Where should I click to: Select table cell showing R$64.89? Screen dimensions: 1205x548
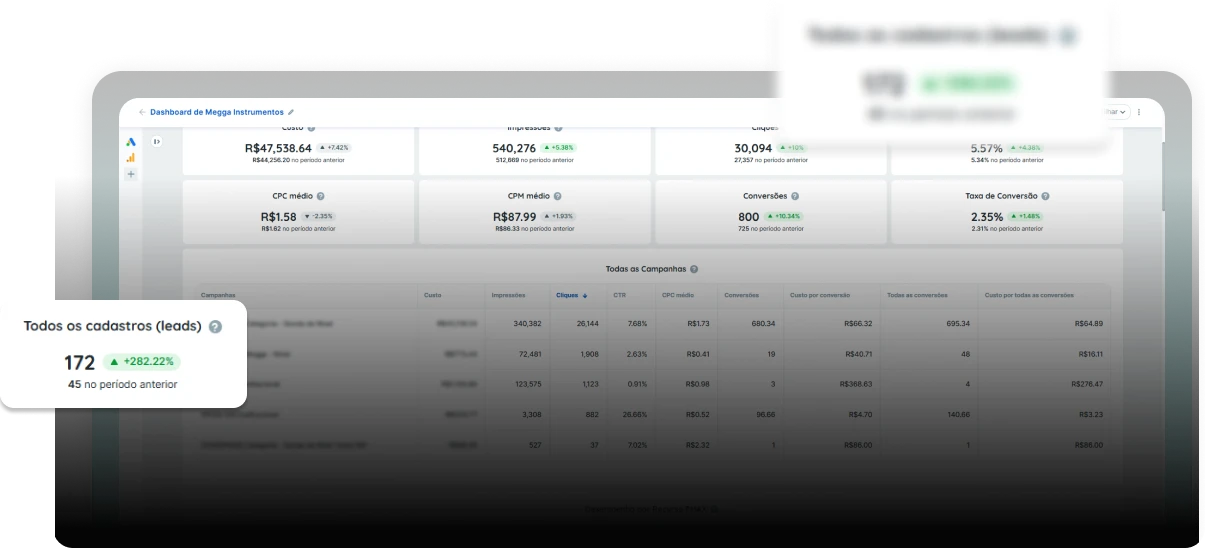(1089, 324)
